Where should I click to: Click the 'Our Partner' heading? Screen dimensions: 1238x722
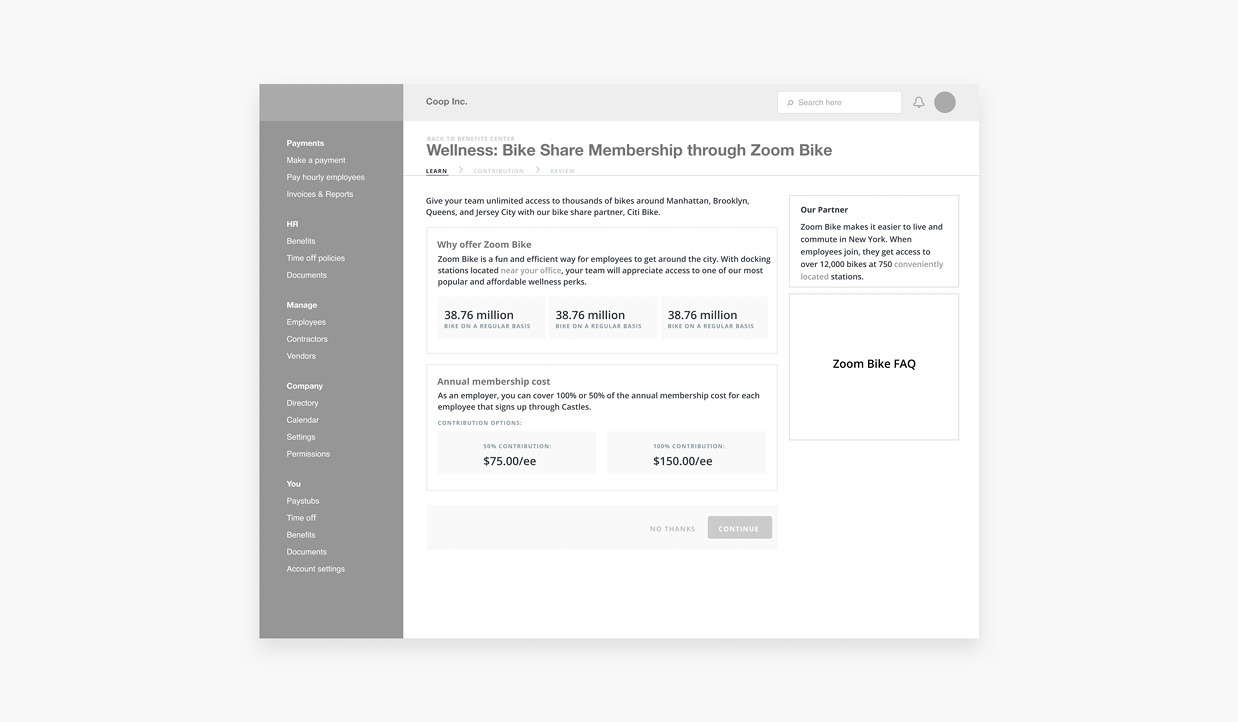point(824,210)
